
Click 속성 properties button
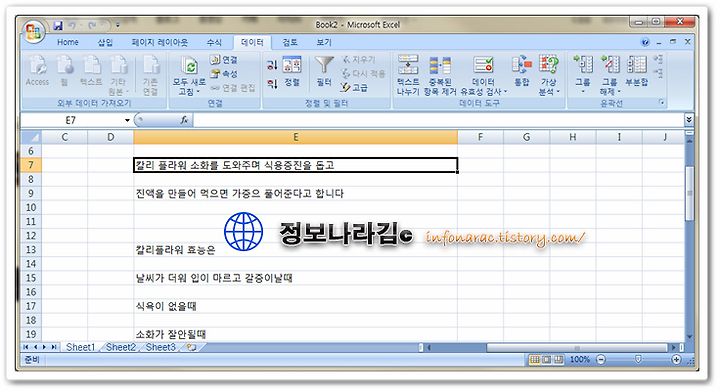[x=224, y=73]
